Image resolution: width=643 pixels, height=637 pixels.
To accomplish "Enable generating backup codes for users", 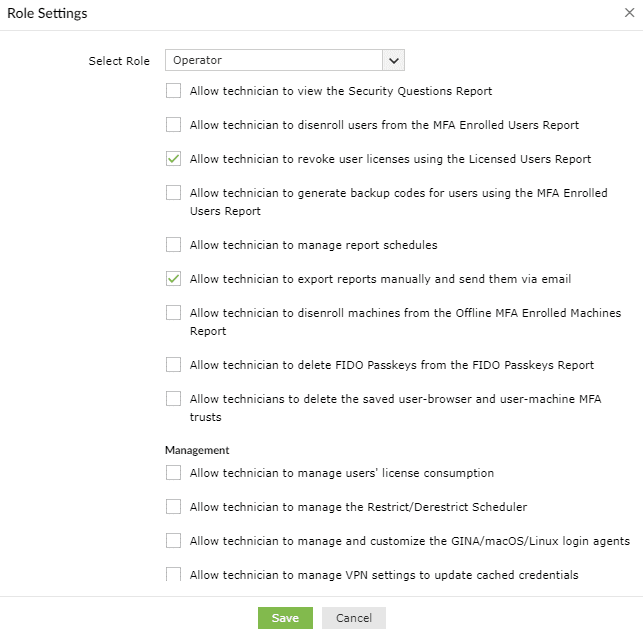I will [x=174, y=193].
